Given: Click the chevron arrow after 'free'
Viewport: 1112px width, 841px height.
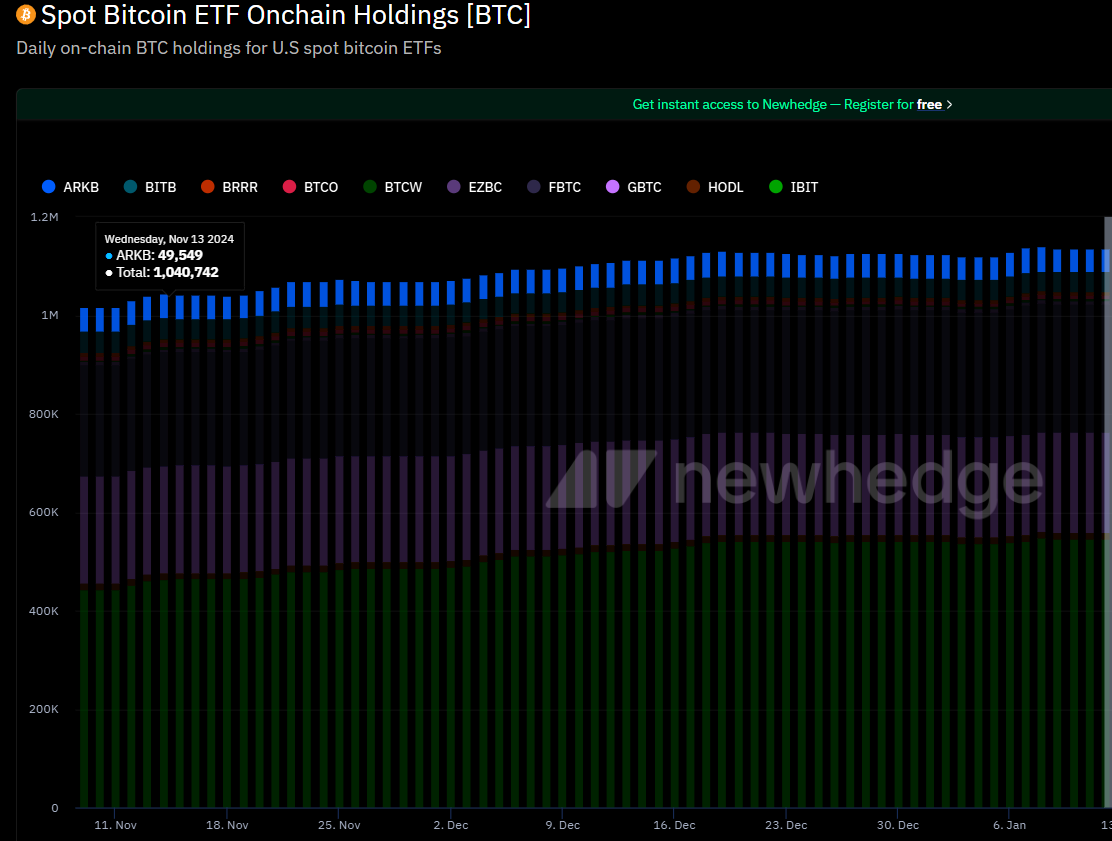Looking at the screenshot, I should [950, 104].
